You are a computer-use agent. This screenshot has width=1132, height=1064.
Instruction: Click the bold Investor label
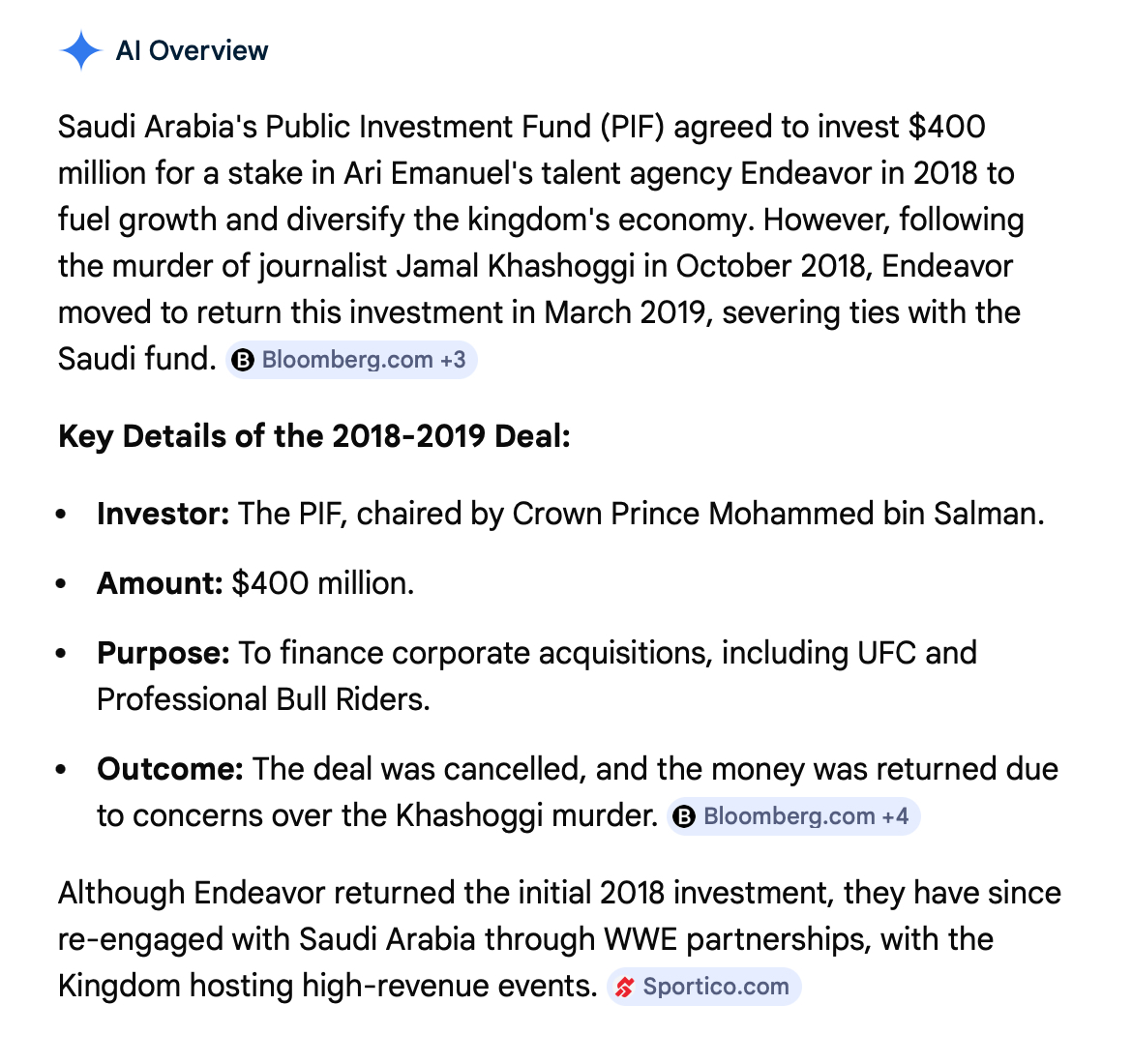coord(163,514)
